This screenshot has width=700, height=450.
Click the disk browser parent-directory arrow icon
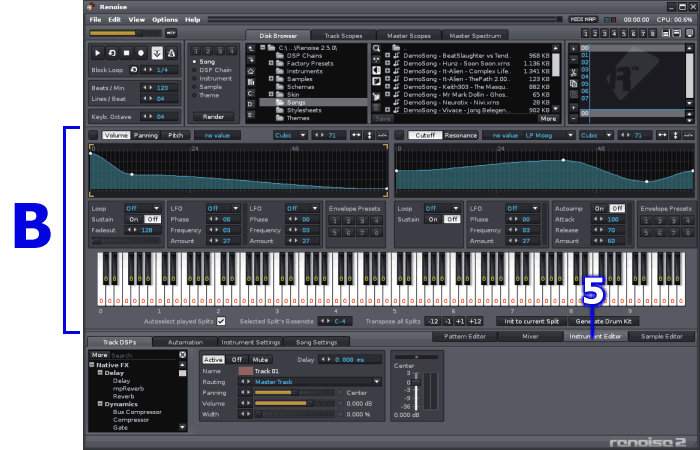coord(251,49)
